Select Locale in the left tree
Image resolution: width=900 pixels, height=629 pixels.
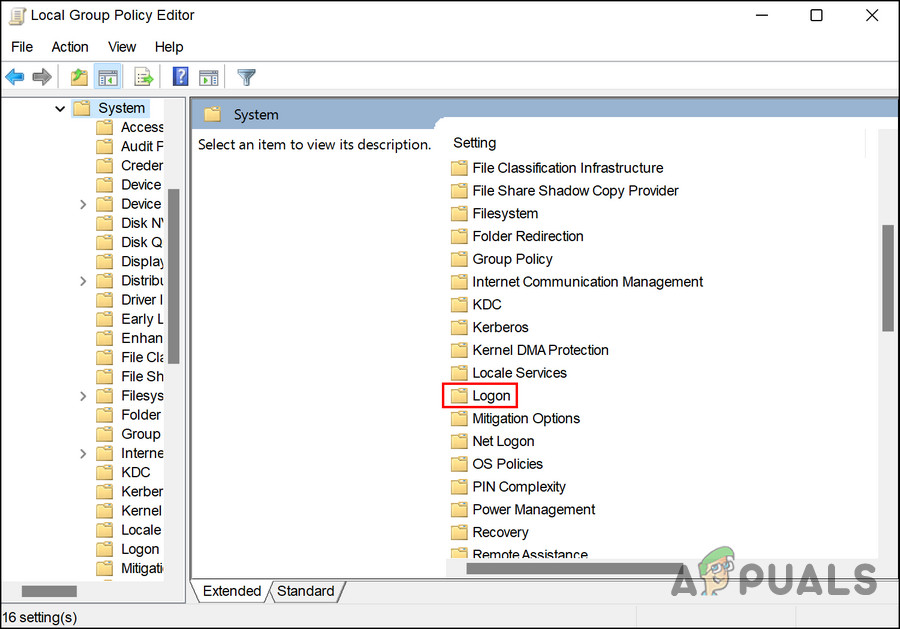point(141,530)
